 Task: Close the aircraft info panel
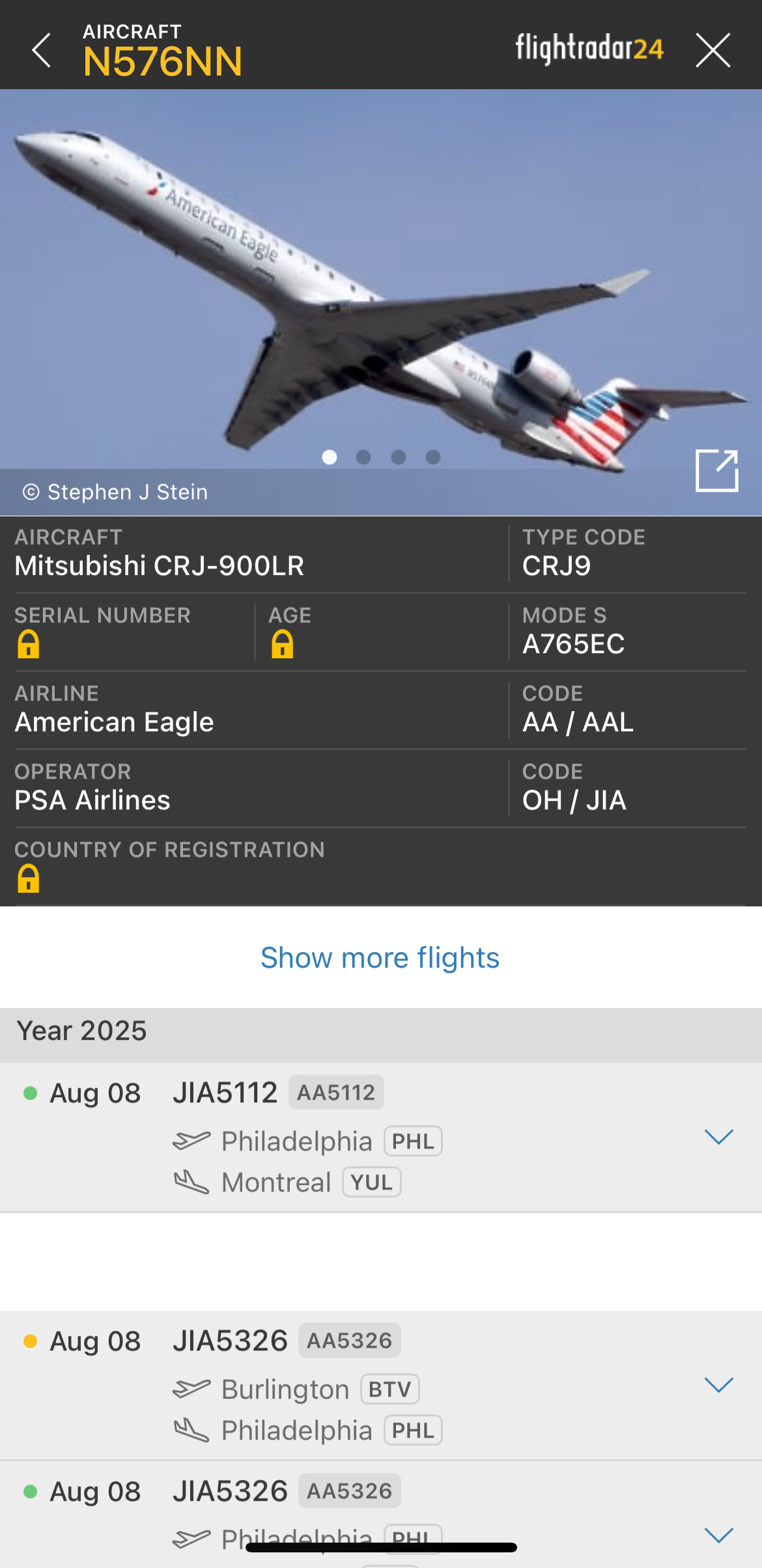pyautogui.click(x=713, y=50)
